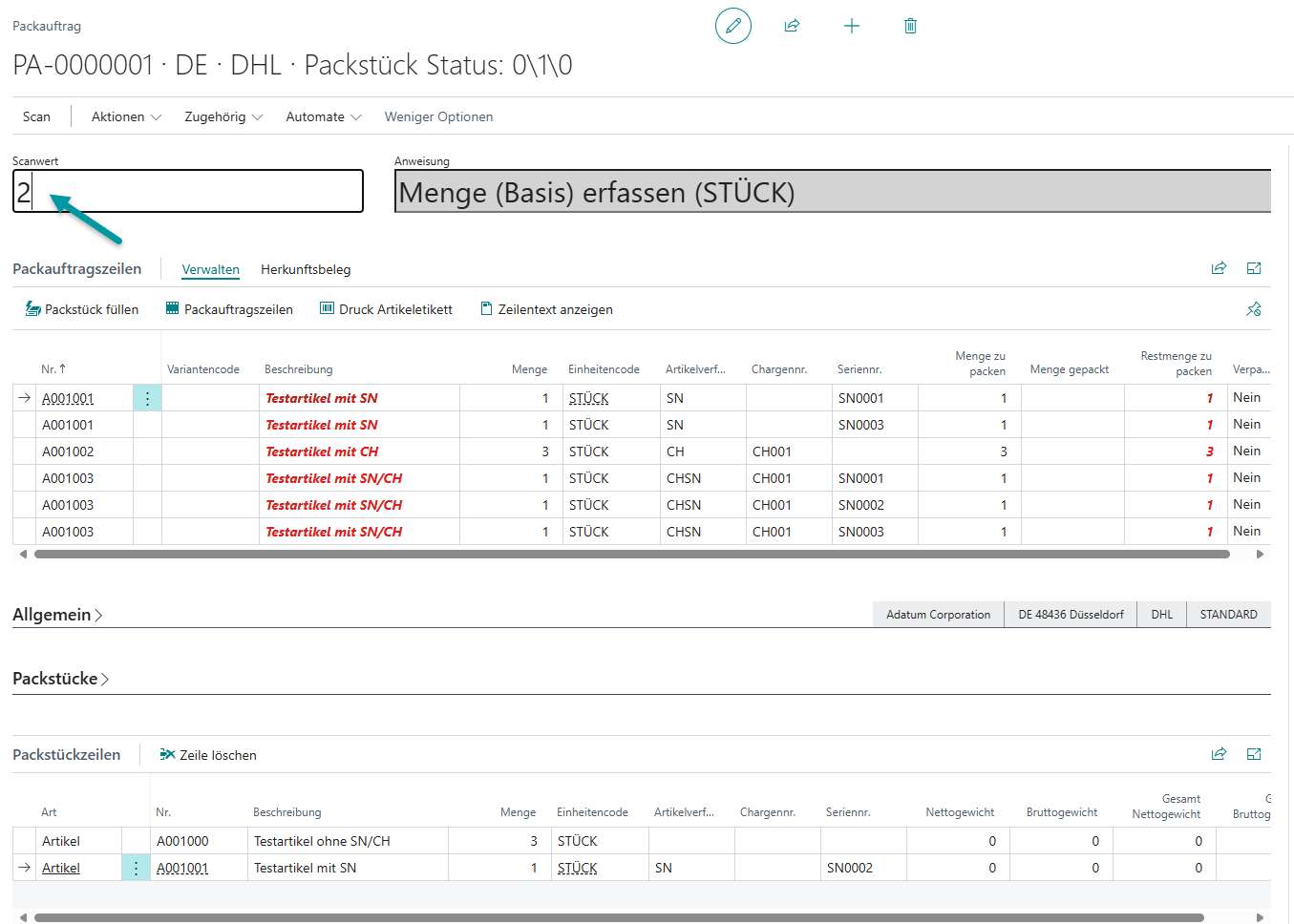
Task: Click Packstück füllen button
Action: (82, 309)
